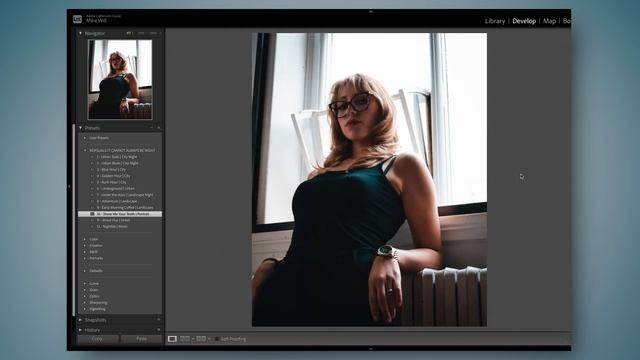Image resolution: width=640 pixels, height=360 pixels.
Task: Open the Before/After view options dropdown arrow
Action: coord(209,339)
